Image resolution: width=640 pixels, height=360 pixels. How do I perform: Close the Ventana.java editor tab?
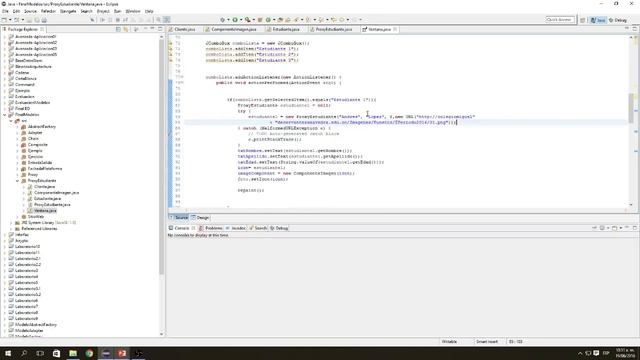[x=395, y=29]
